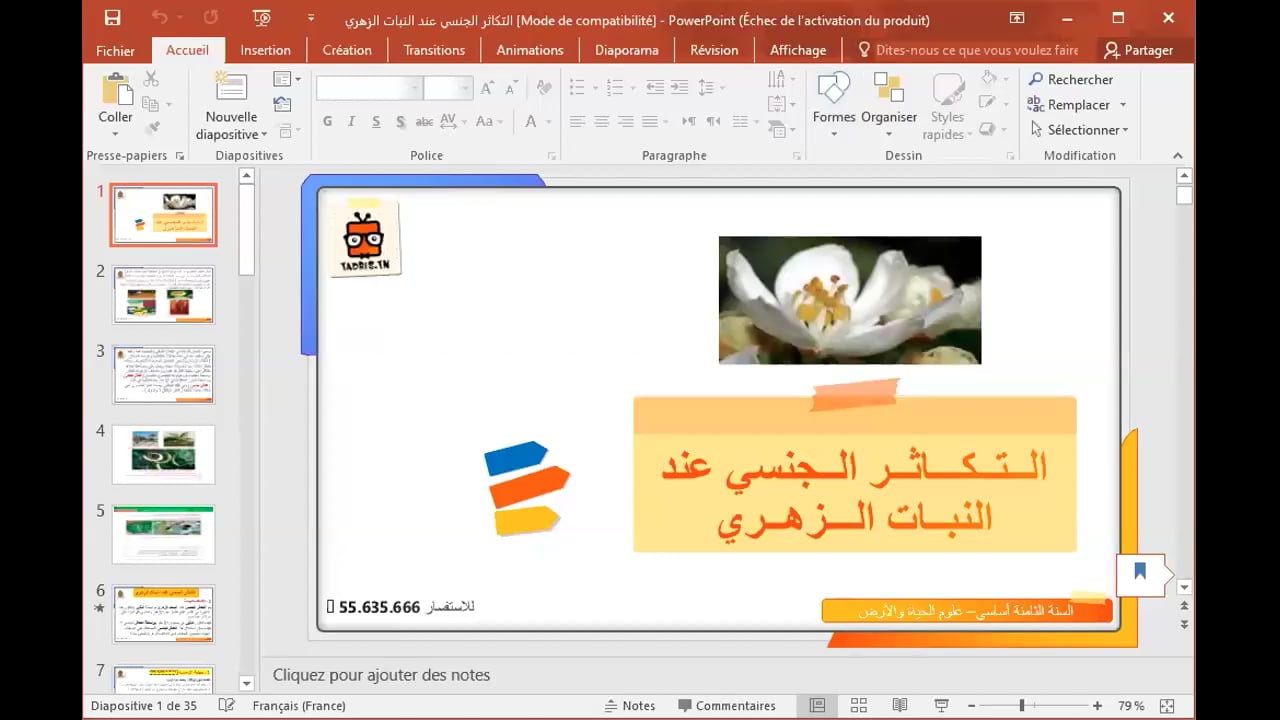Start slideshow from the status bar icon
1280x720 pixels.
[941, 705]
